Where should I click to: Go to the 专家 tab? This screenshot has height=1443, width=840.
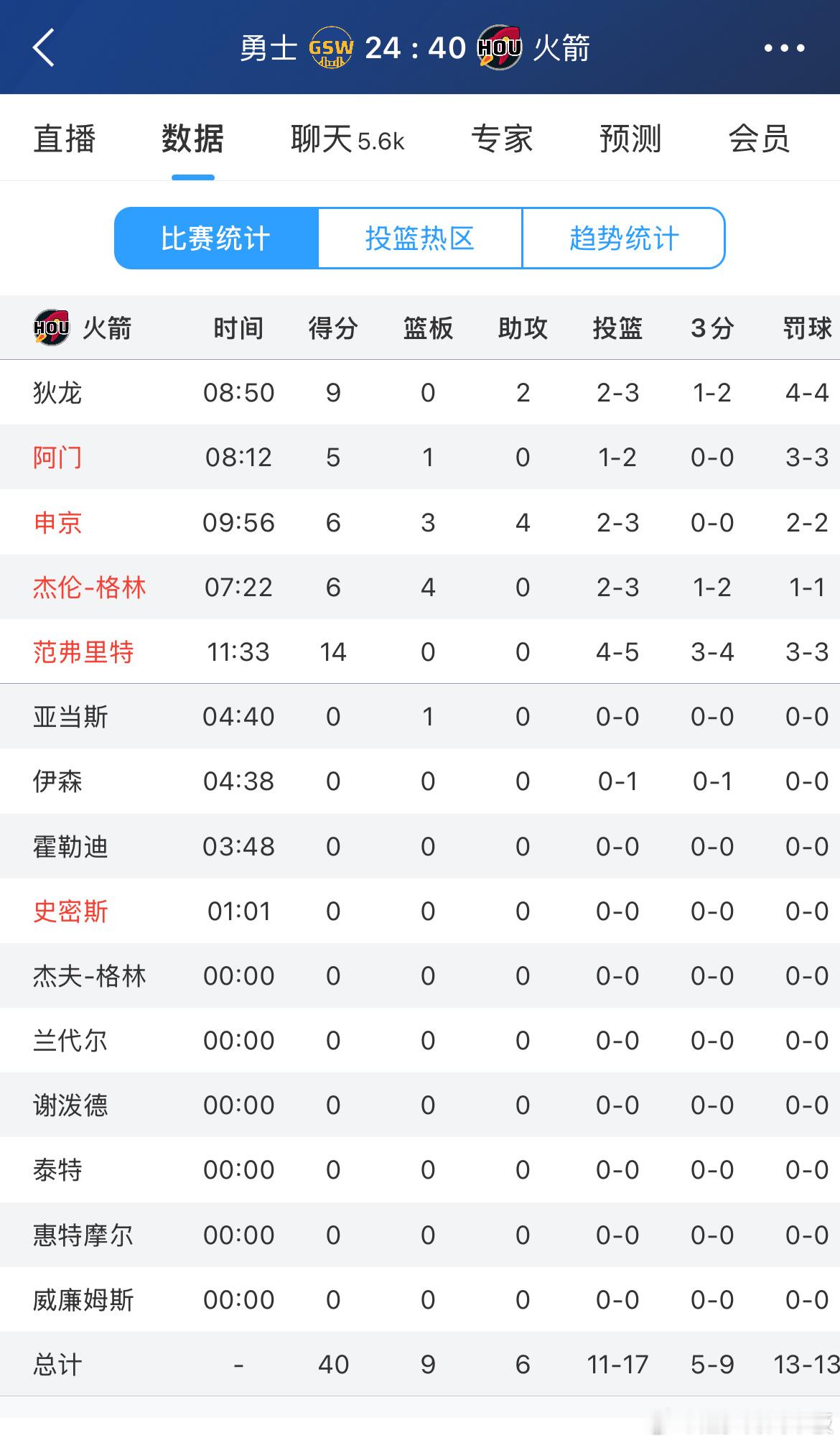pyautogui.click(x=502, y=139)
